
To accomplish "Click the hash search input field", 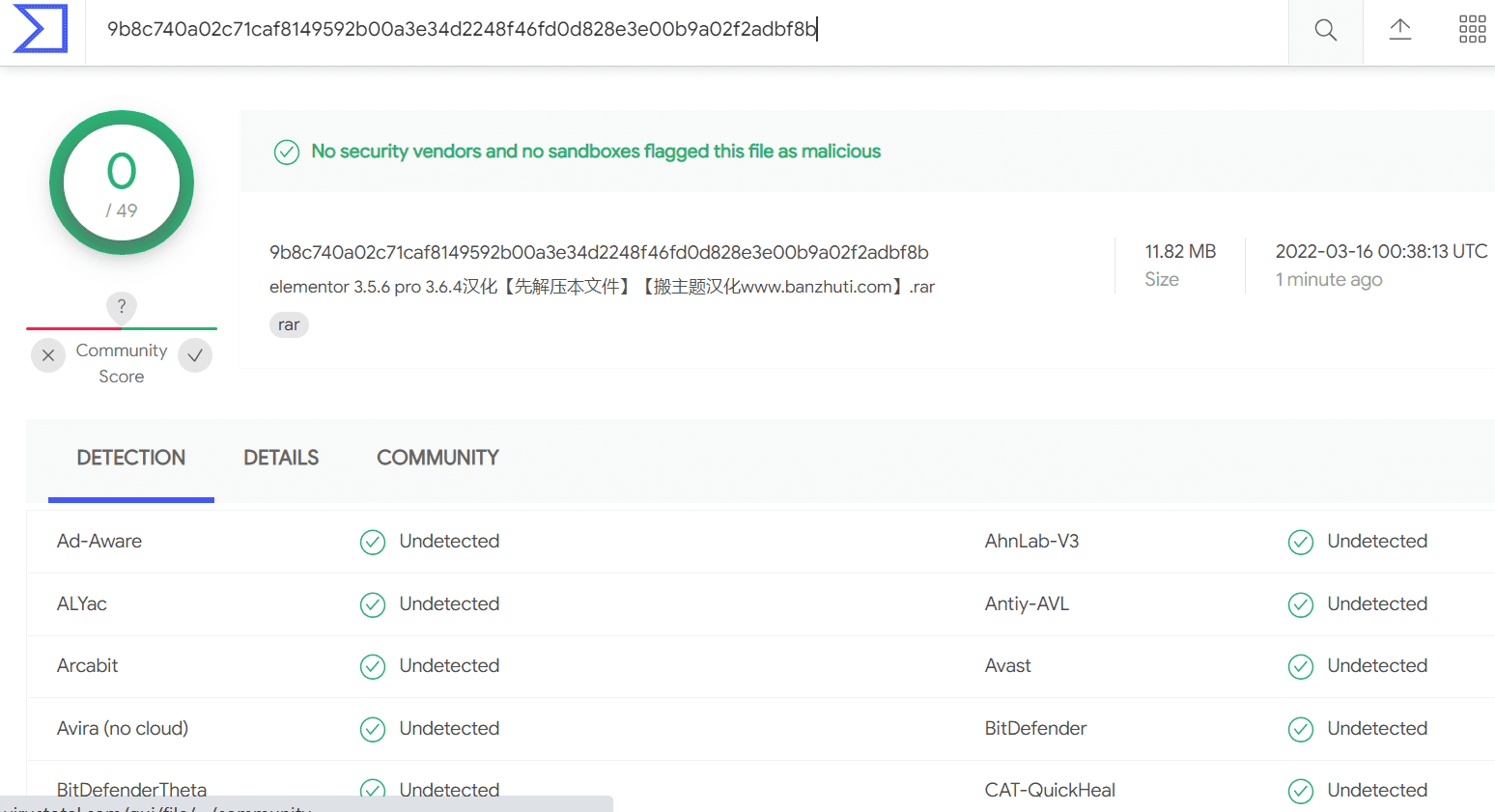I will 687,30.
